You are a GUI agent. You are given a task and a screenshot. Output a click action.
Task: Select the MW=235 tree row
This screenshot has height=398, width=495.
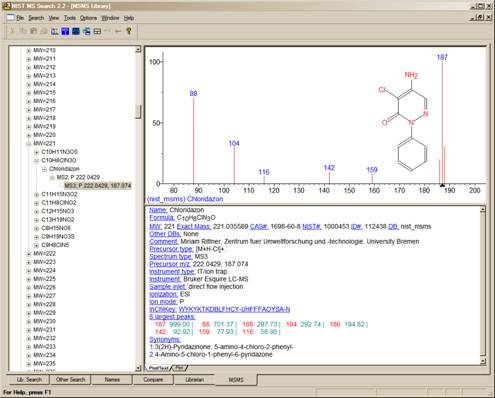click(x=44, y=364)
